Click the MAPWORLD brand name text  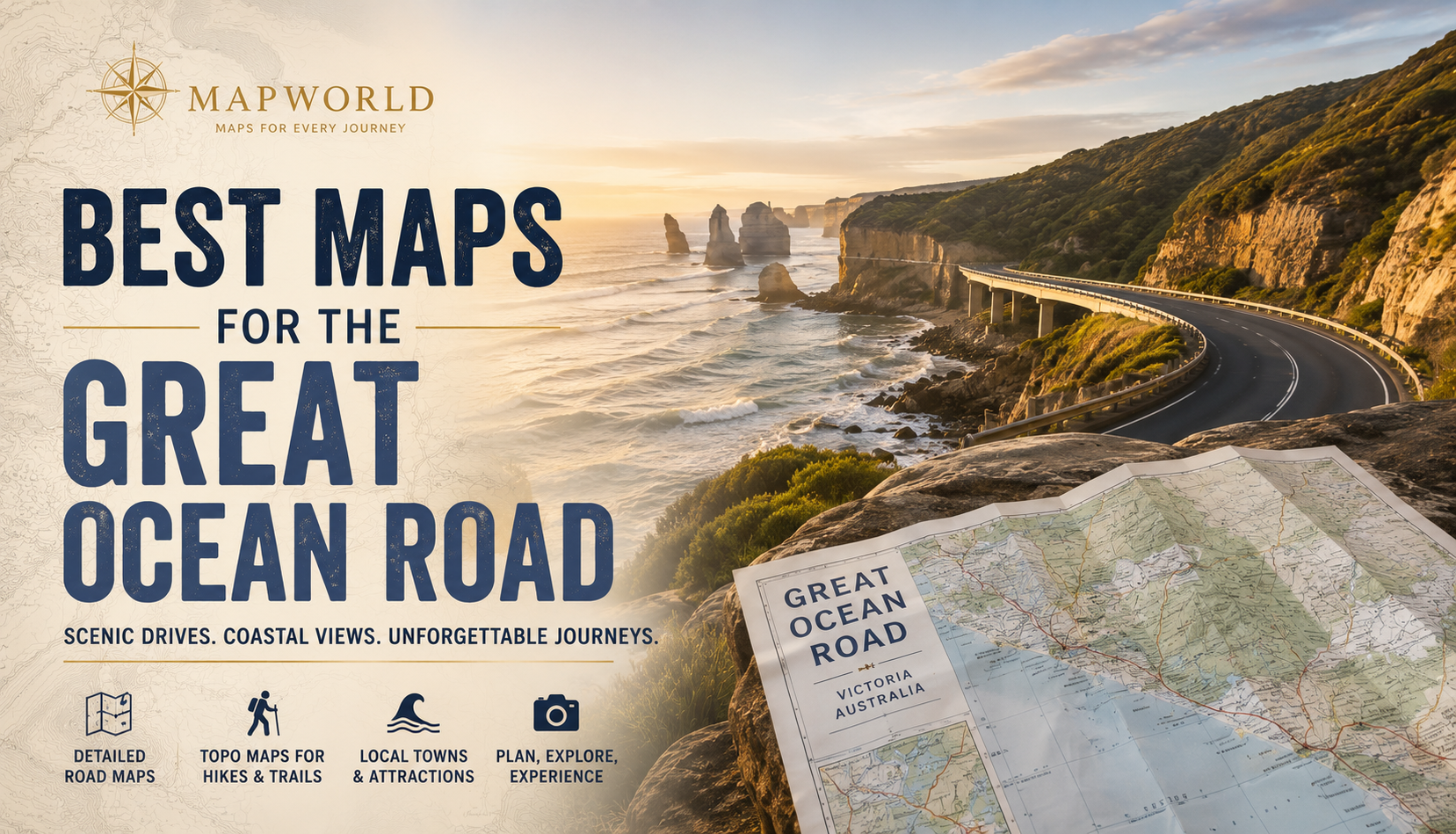coord(311,99)
